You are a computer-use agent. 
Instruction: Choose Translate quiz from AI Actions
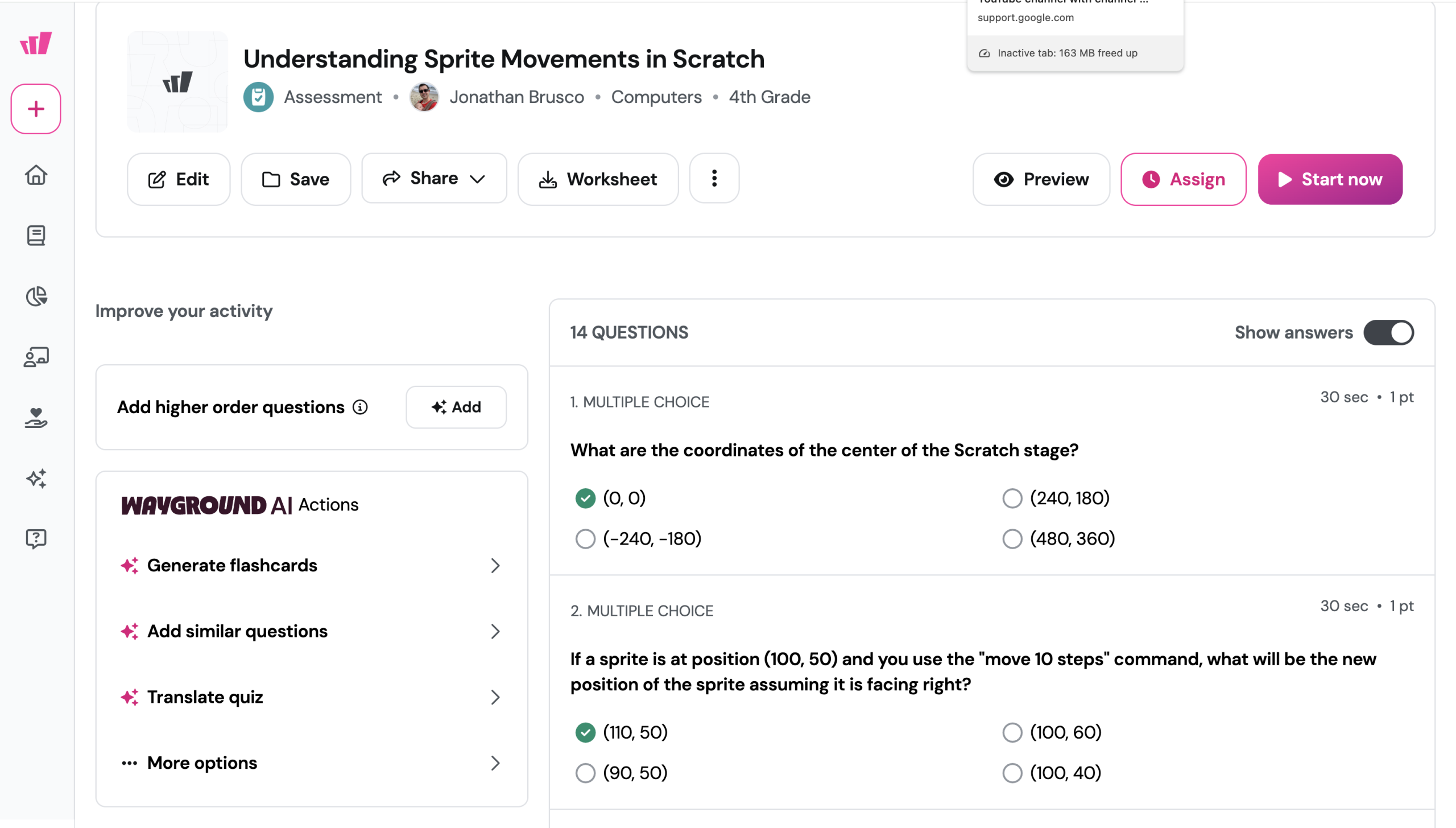[x=311, y=697]
